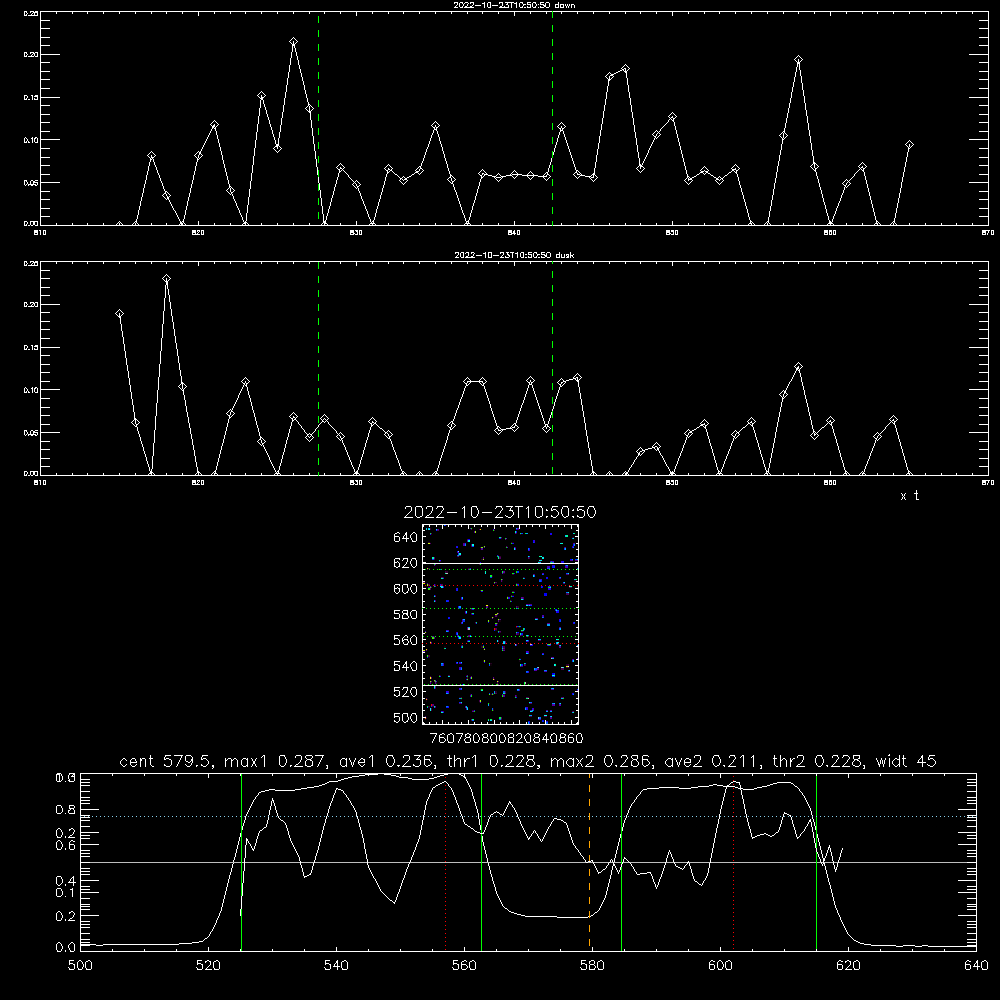Click the image y-axis label 640
The height and width of the screenshot is (1000, 1000).
pos(406,537)
